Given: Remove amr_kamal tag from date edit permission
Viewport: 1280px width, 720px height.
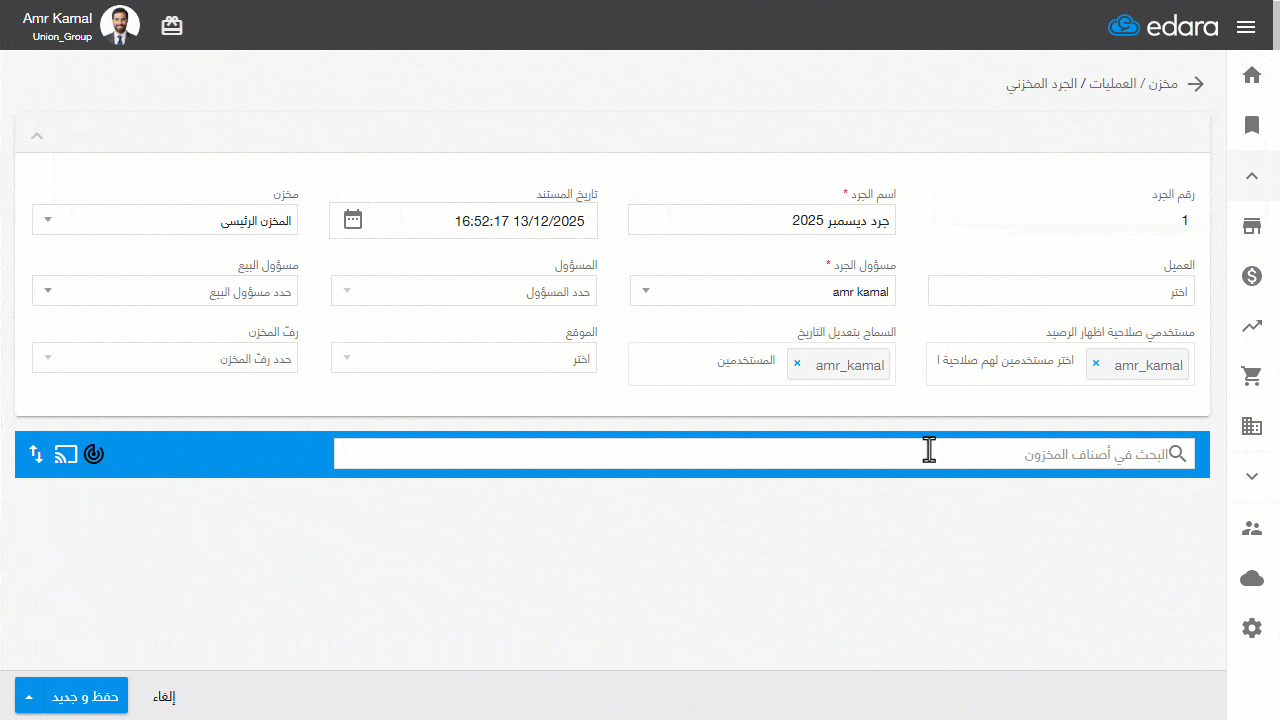Looking at the screenshot, I should pos(797,364).
